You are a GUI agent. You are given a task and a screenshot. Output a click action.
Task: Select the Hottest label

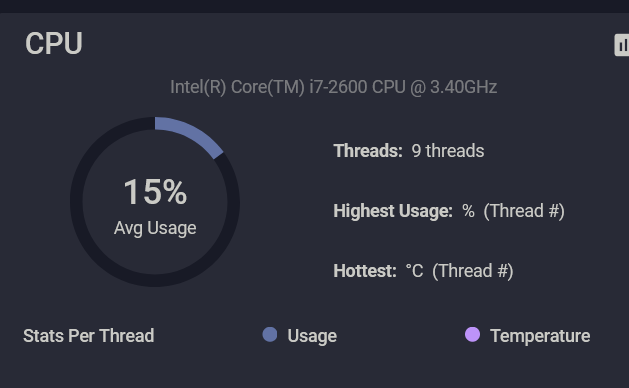[365, 271]
